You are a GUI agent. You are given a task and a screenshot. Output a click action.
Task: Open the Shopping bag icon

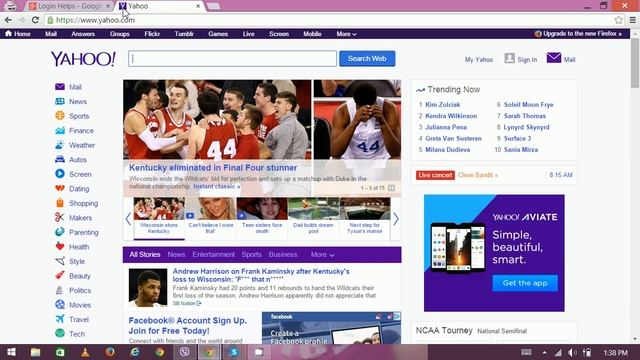[x=60, y=203]
